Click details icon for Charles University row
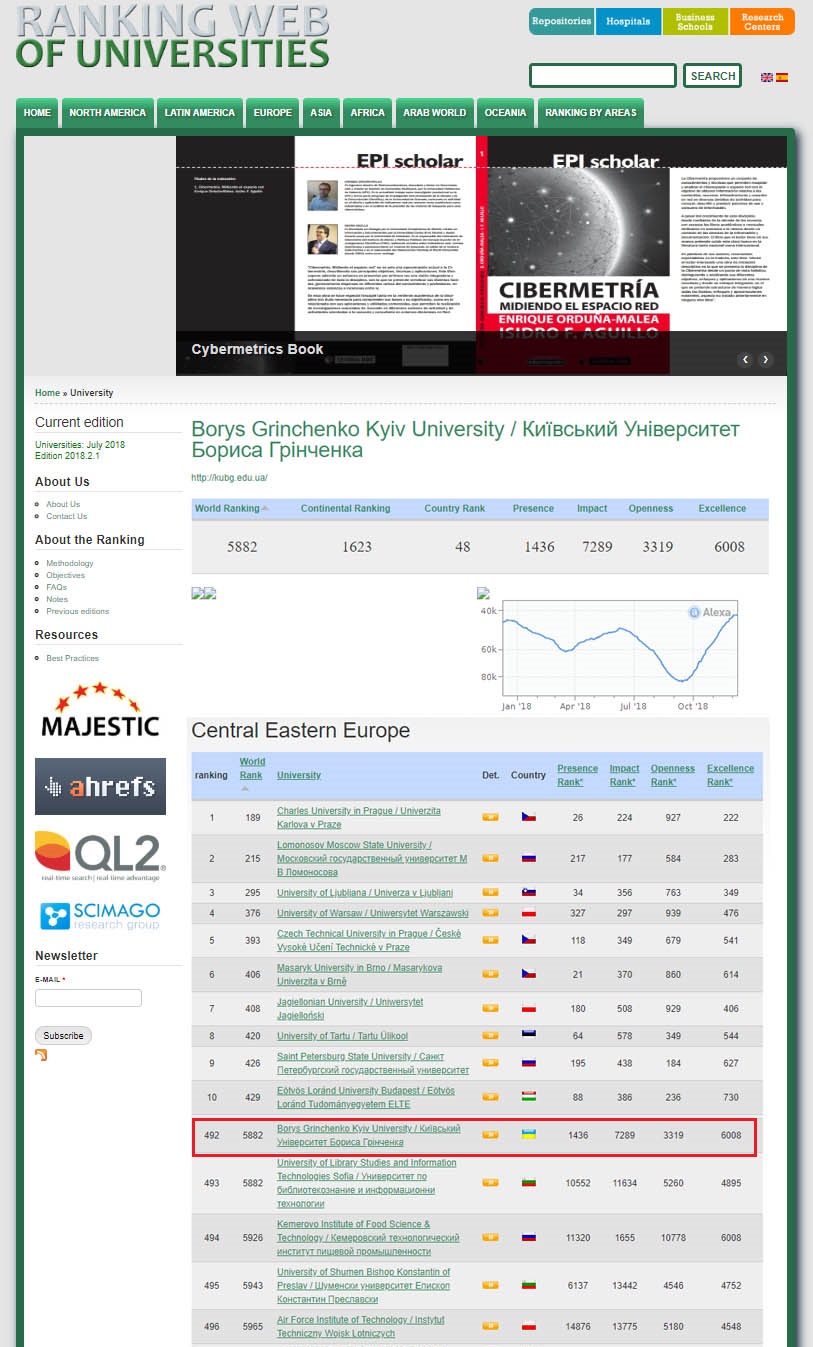This screenshot has width=813, height=1347. (x=490, y=817)
